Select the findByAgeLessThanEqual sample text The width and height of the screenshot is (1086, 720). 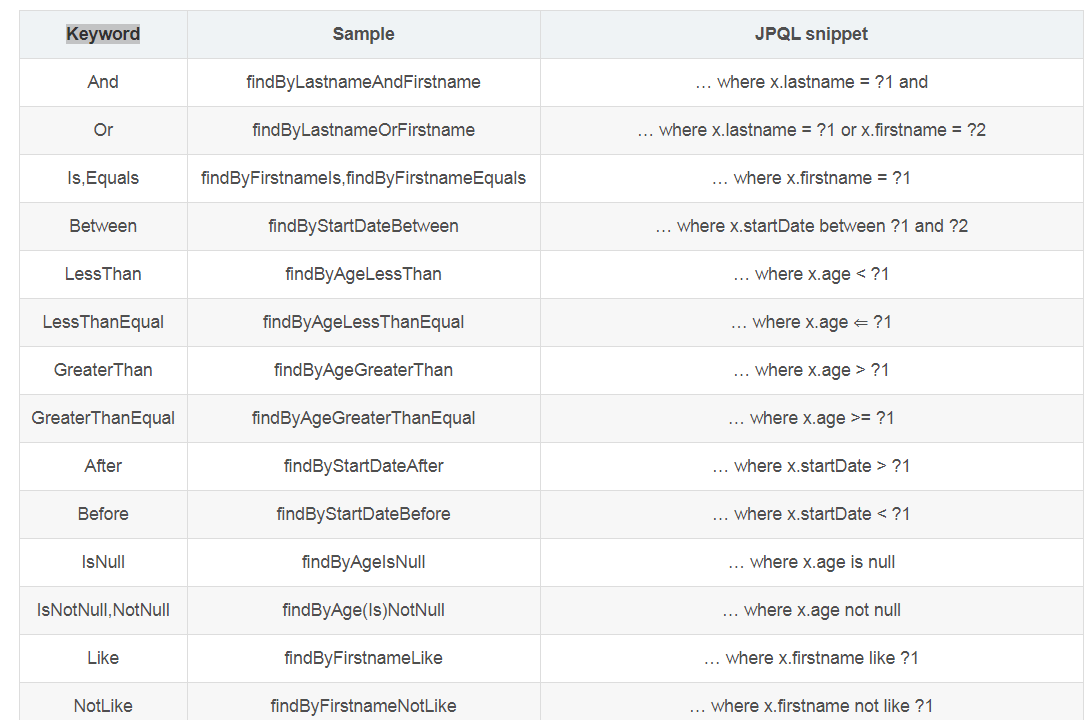[x=363, y=322]
